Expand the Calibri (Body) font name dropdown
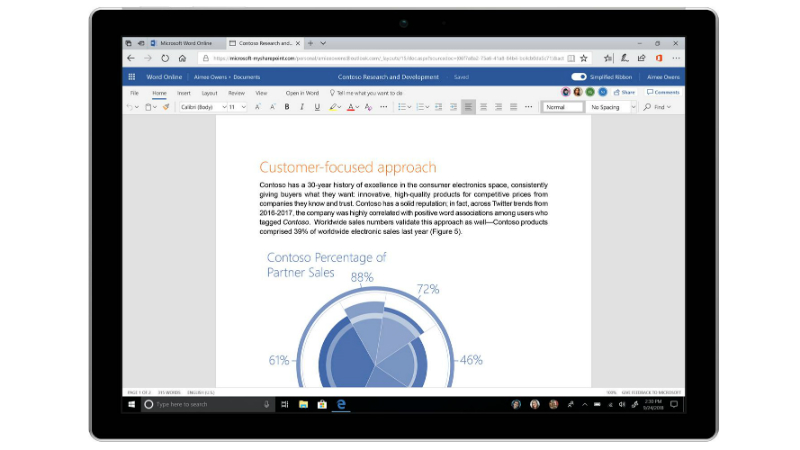Image resolution: width=800 pixels, height=450 pixels. tap(224, 107)
